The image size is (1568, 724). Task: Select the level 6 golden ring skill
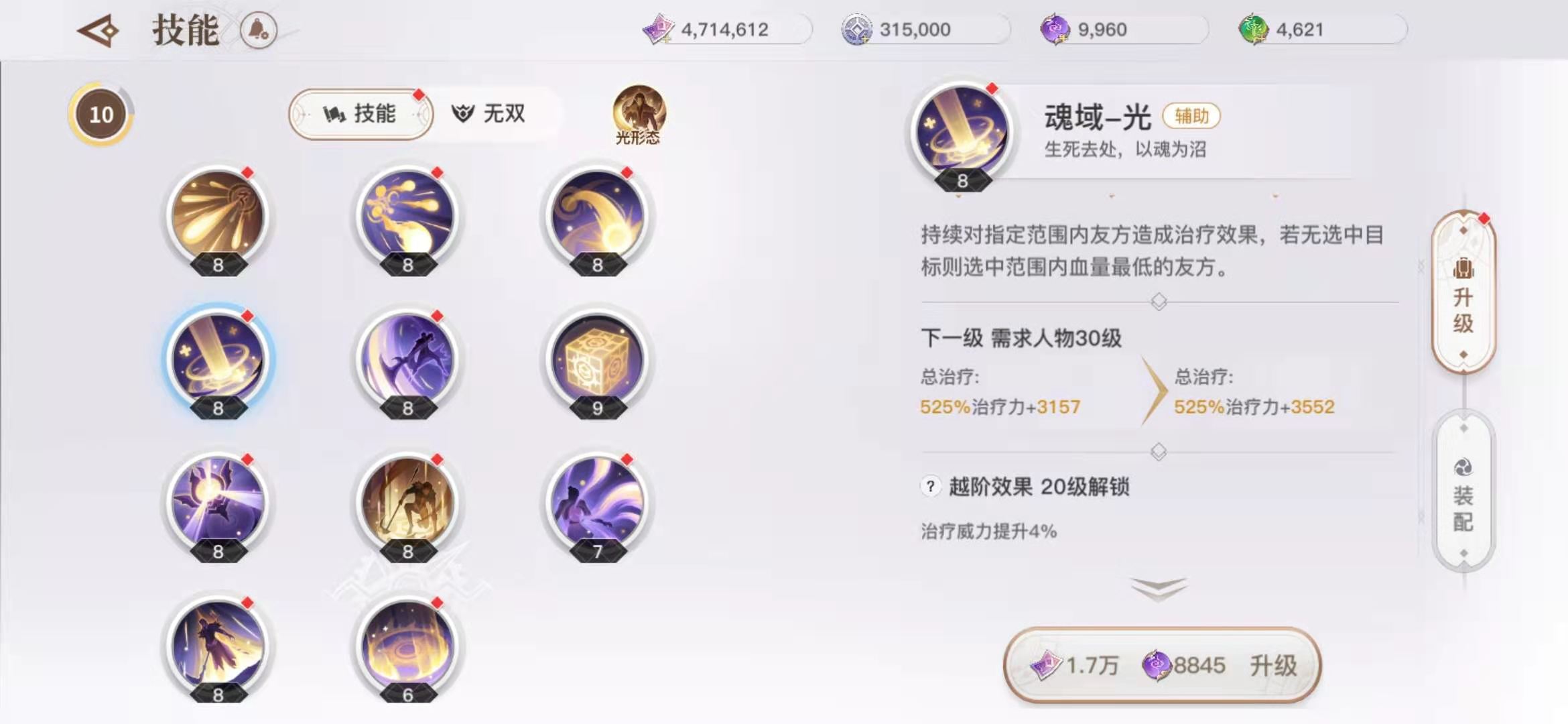pyautogui.click(x=407, y=648)
